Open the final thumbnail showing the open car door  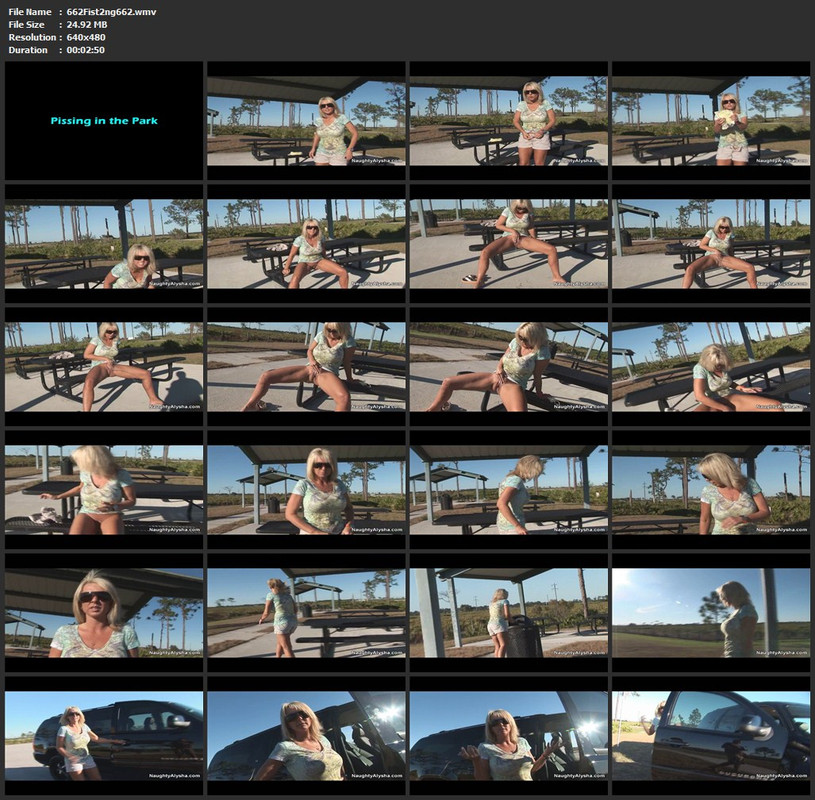coord(711,736)
